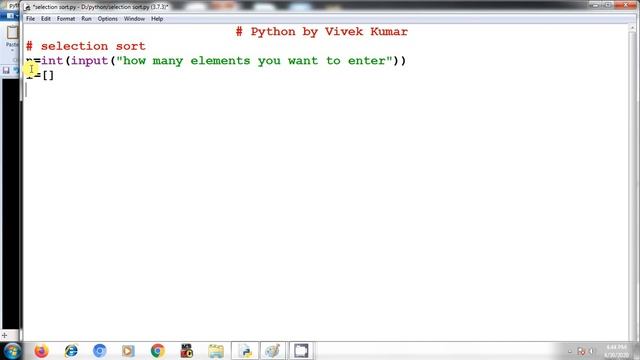Open the Run menu
The width and height of the screenshot is (640, 360).
86,19
